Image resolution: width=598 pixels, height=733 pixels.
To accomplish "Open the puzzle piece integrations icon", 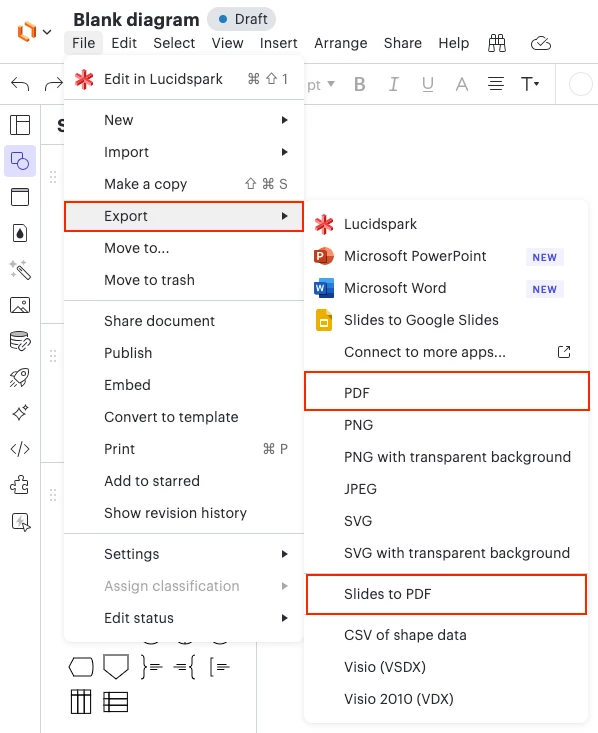I will pos(20,485).
